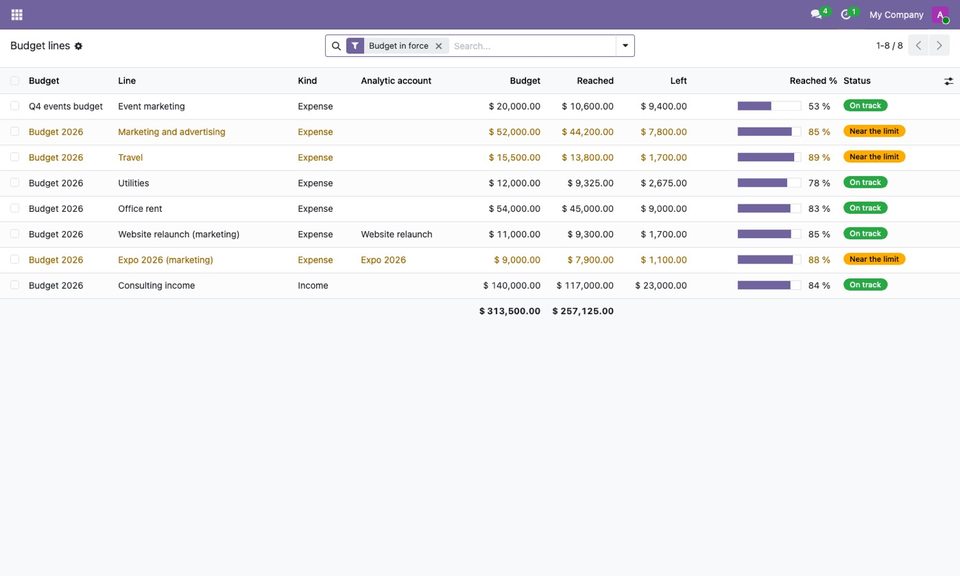Screen dimensions: 960x576
Task: Click the Q4 events budget cell
Action: point(66,107)
